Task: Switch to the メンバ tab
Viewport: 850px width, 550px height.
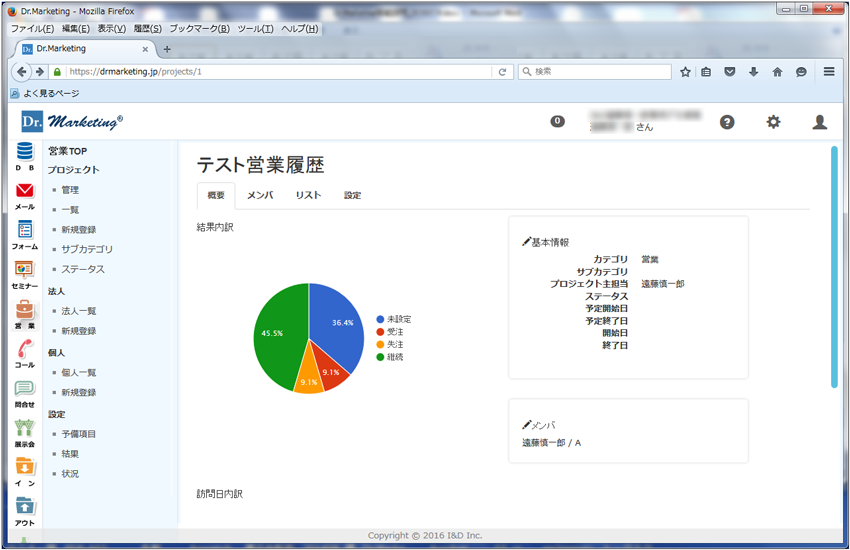Action: tap(260, 195)
